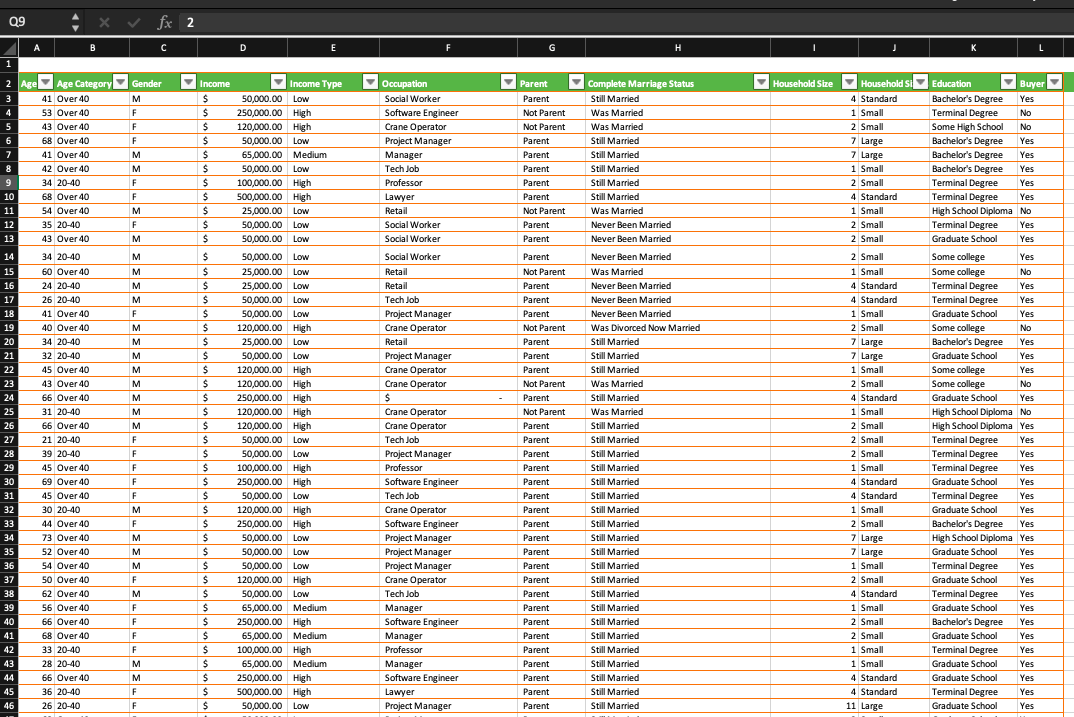Open the Income filter dropdown
Viewport: 1074px width, 717px height.
pyautogui.click(x=278, y=82)
